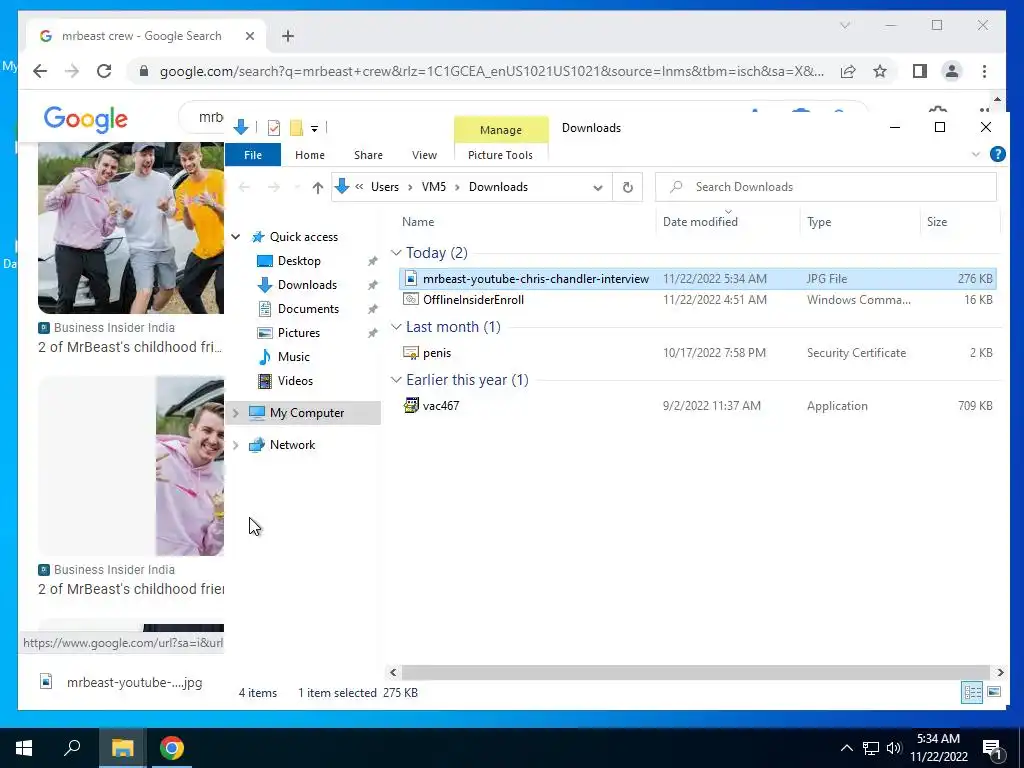Open address bar history dropdown
The image size is (1024, 768).
[x=598, y=188]
